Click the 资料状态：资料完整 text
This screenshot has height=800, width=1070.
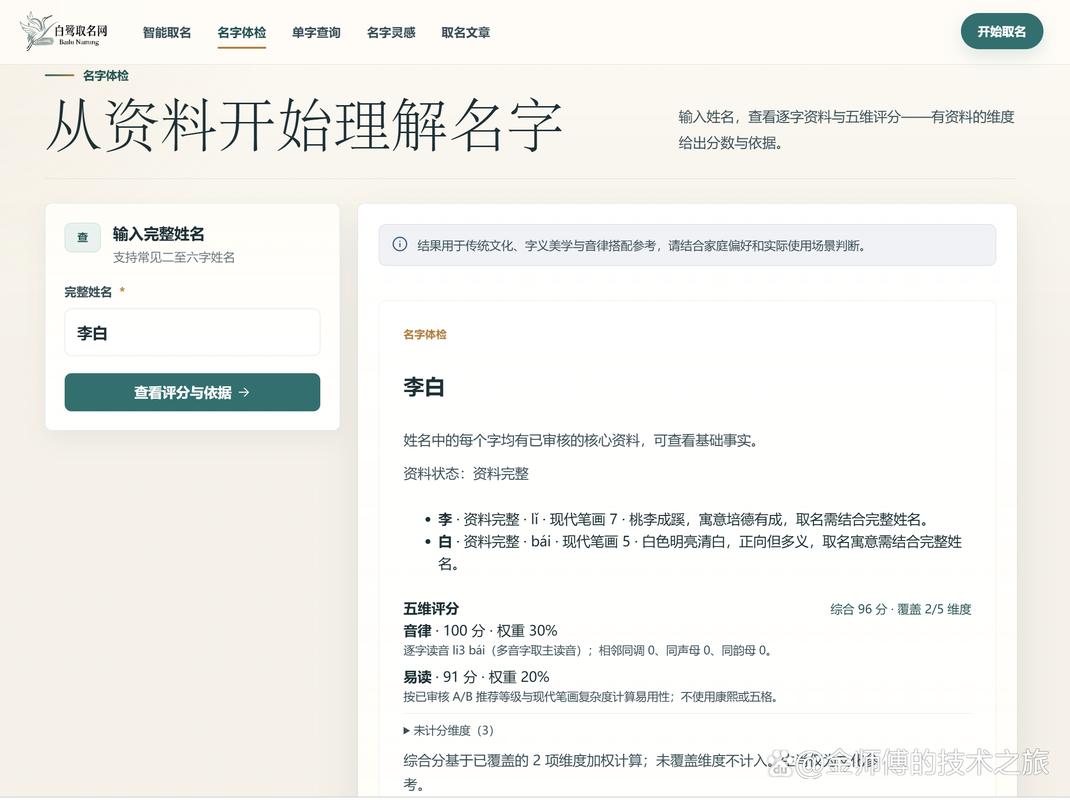(466, 474)
